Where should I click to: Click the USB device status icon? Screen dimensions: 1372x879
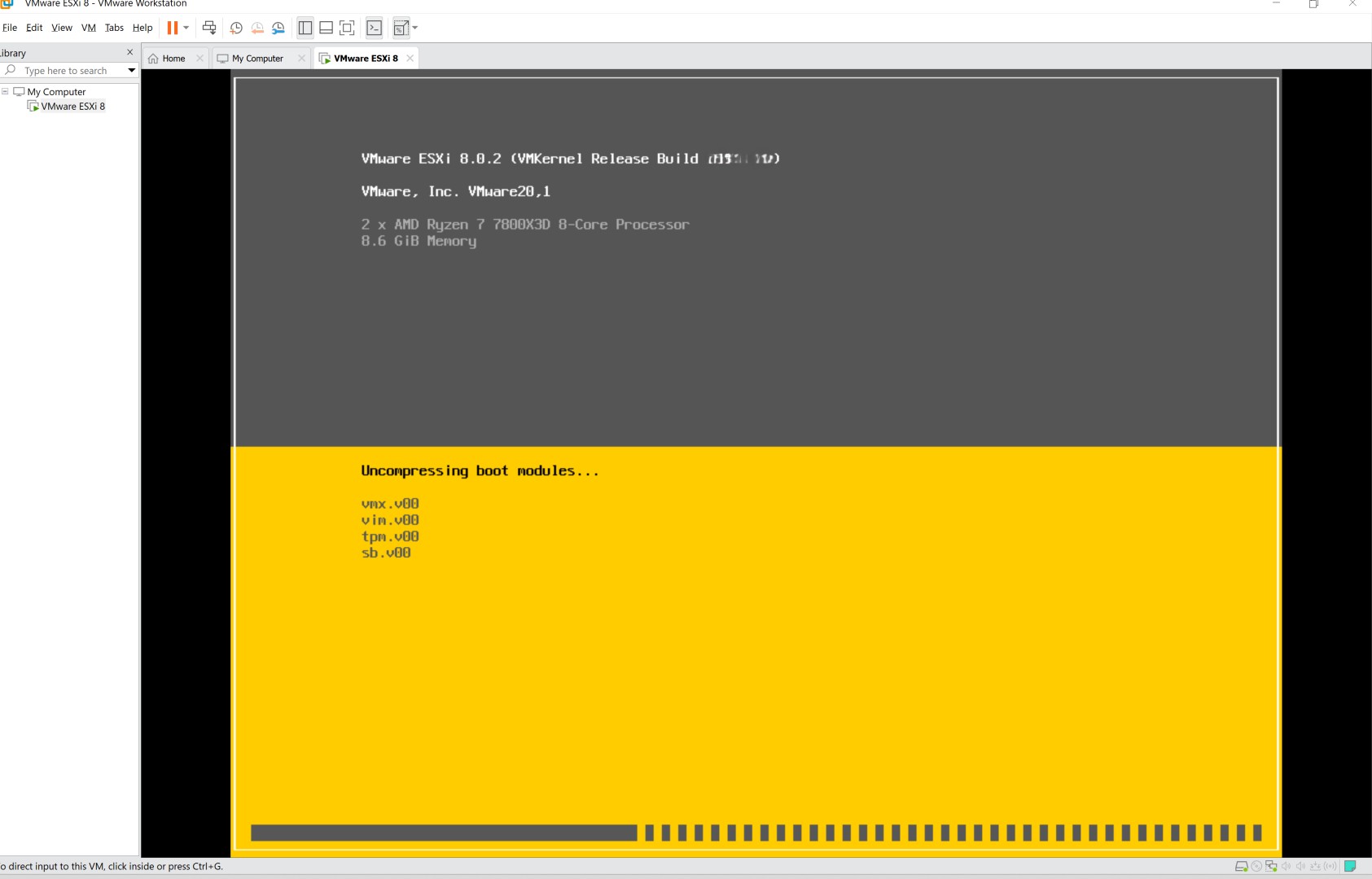[x=1315, y=866]
